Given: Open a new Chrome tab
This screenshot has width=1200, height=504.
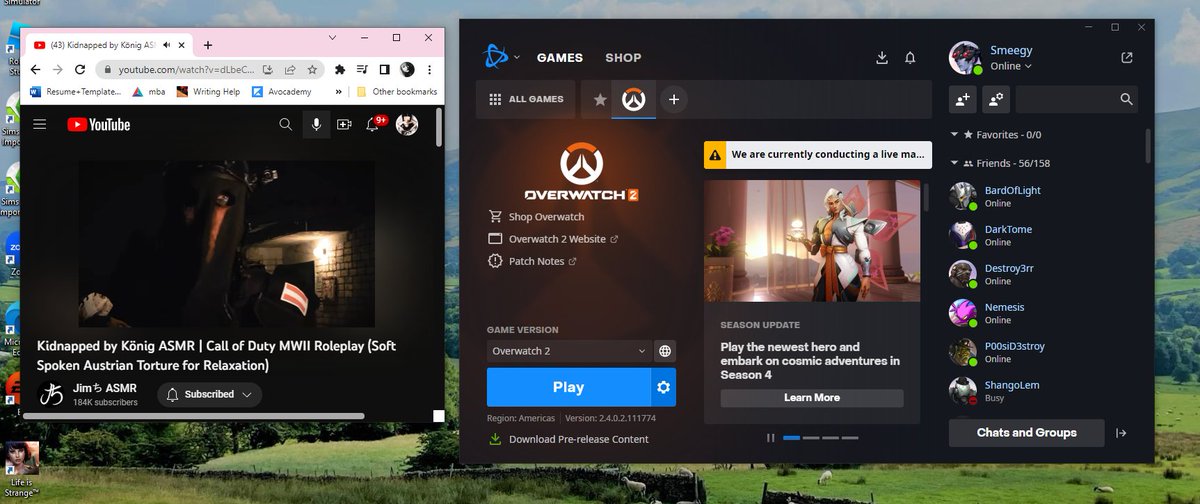Looking at the screenshot, I should point(208,45).
